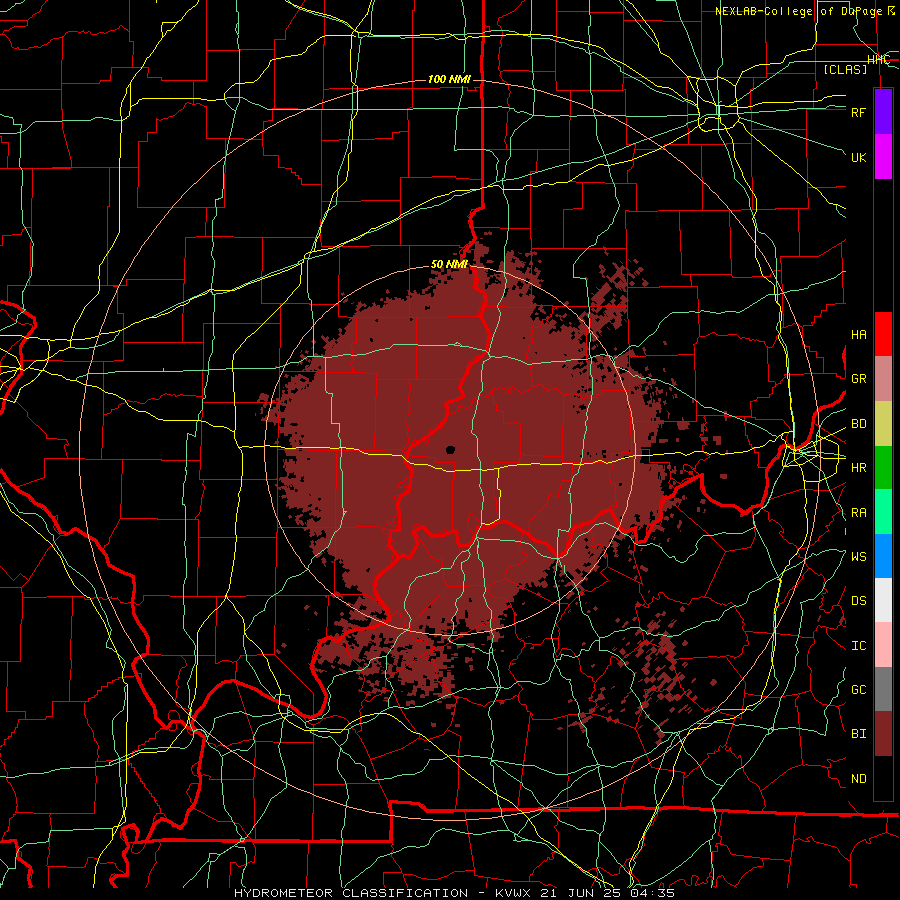Click the 'RA' legend label

point(858,513)
